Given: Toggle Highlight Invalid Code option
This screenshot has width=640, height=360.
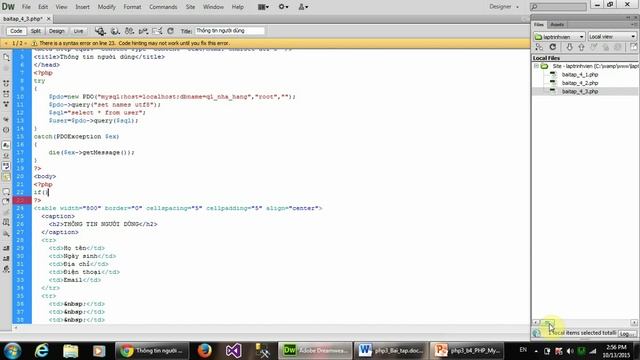Looking at the screenshot, I should pyautogui.click(x=6, y=156).
